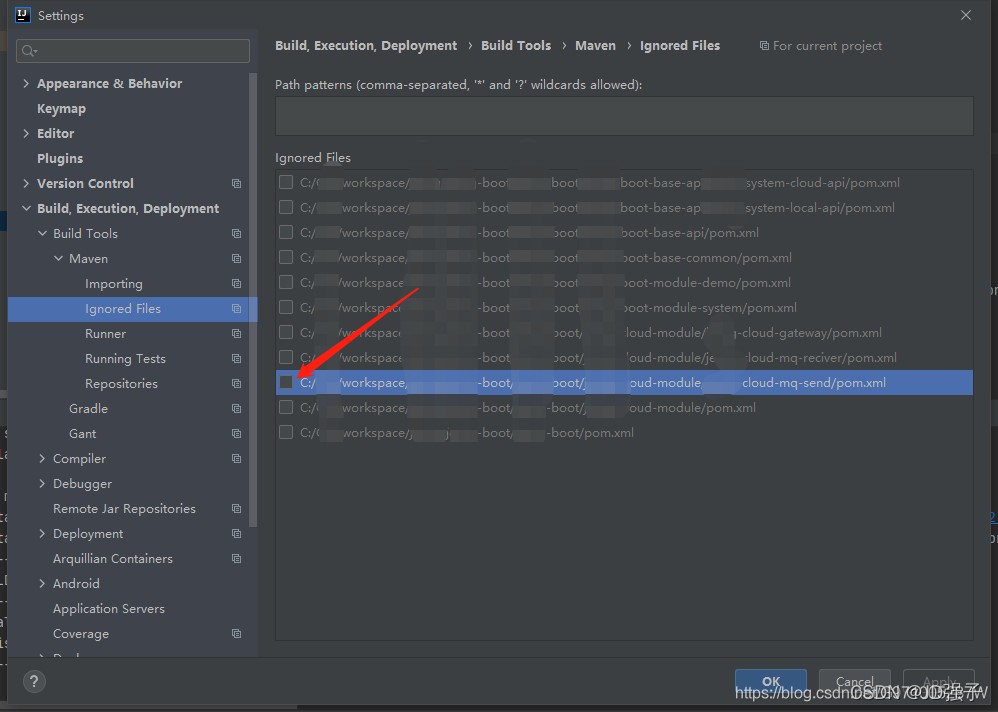Open Running Tests settings
This screenshot has height=712, width=998.
point(125,359)
